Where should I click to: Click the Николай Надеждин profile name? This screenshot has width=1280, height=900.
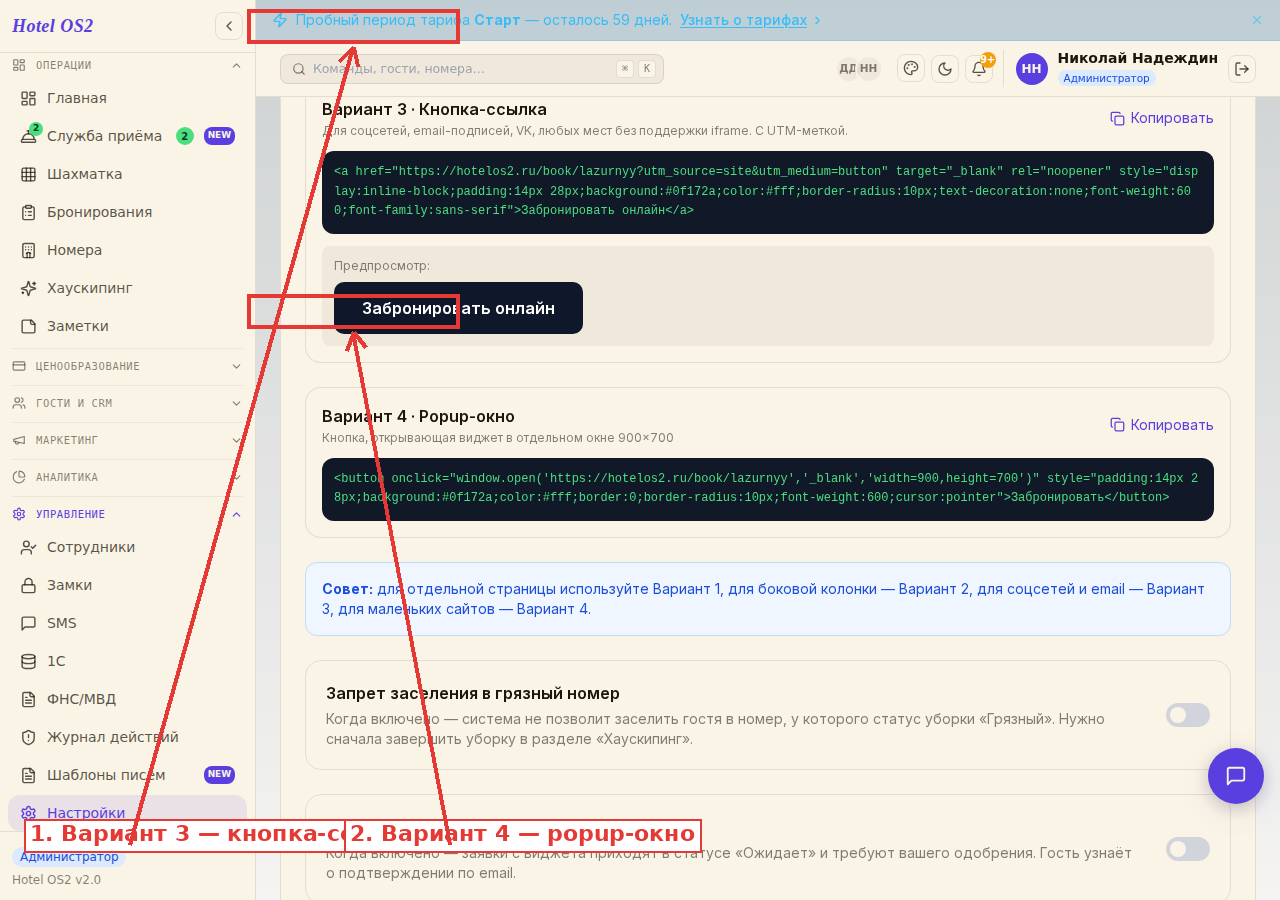(1137, 58)
